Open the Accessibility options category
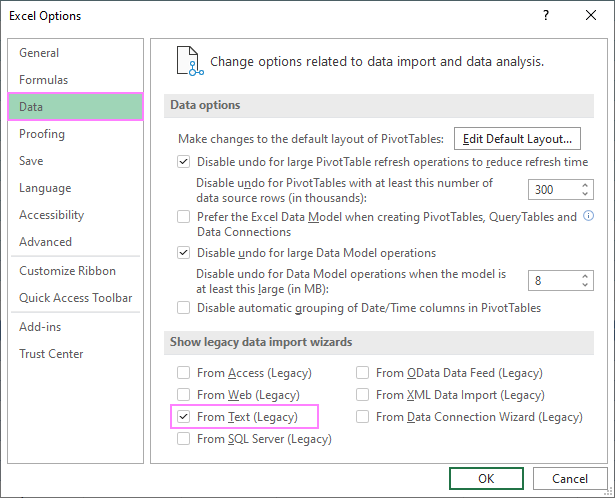Viewport: 615px width, 498px height. [75, 215]
